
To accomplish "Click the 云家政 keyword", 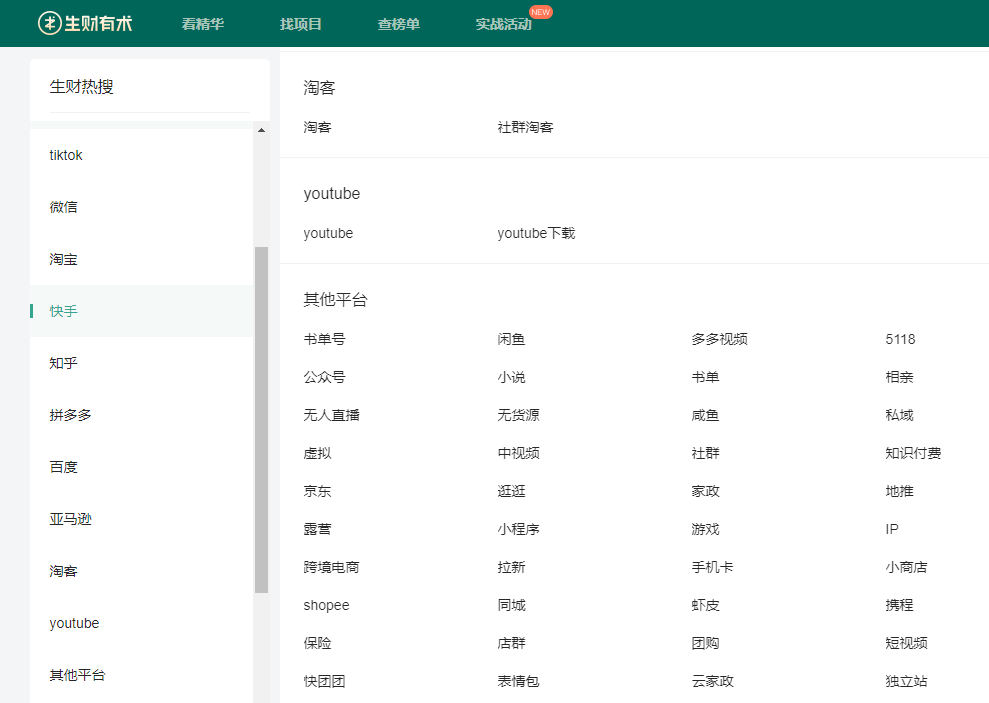I will tap(712, 682).
